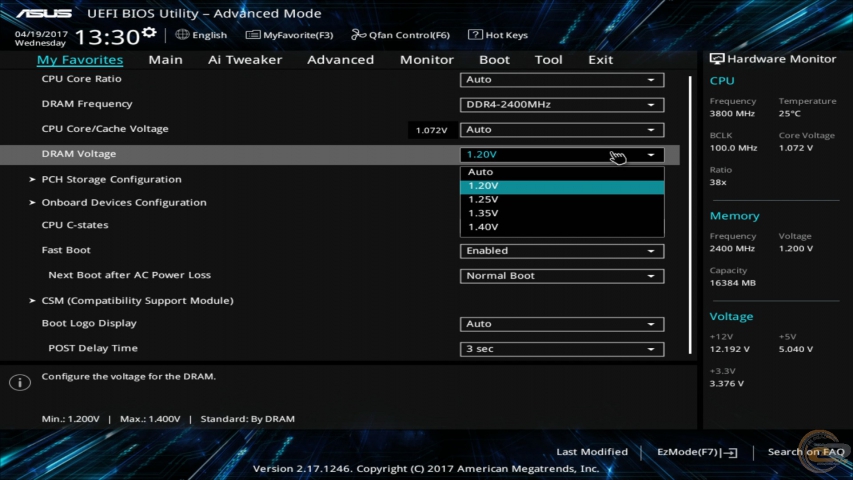The image size is (853, 480).
Task: Open MyFavorite(F3) button
Action: point(289,35)
